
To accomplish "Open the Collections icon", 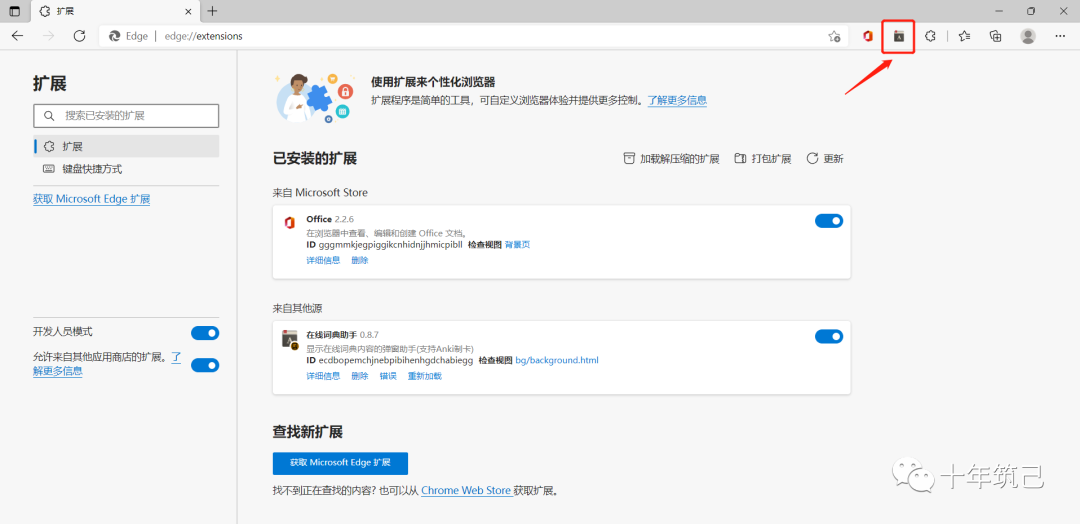I will 995,36.
